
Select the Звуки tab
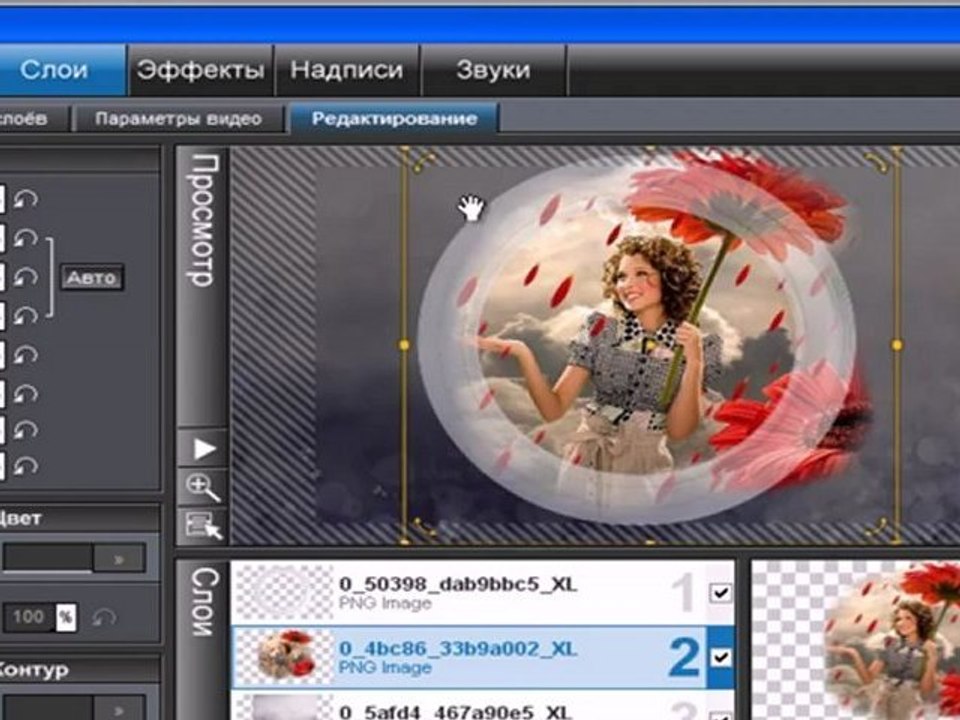pos(493,70)
